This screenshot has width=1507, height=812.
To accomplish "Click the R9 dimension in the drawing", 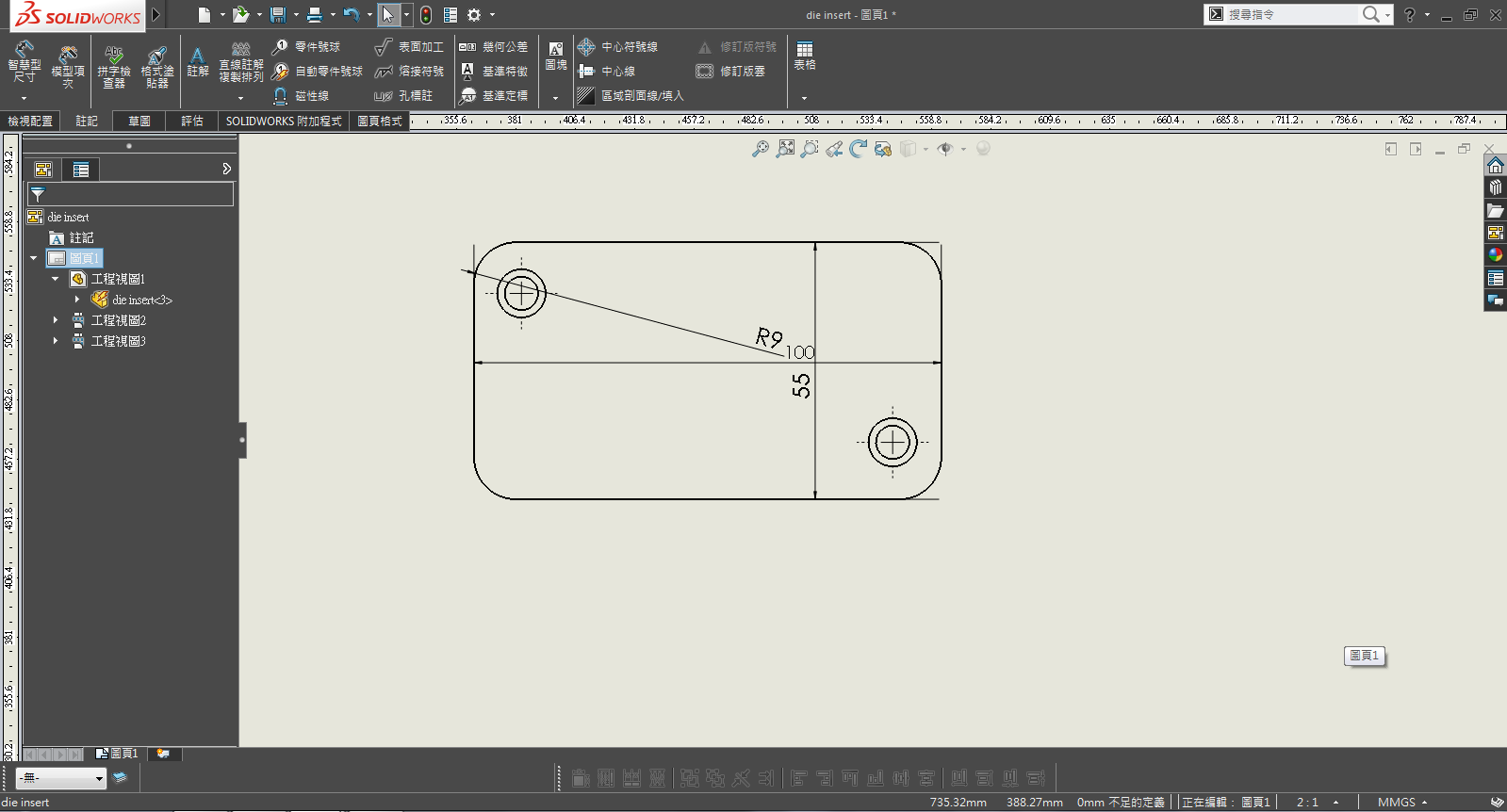I will (x=769, y=337).
